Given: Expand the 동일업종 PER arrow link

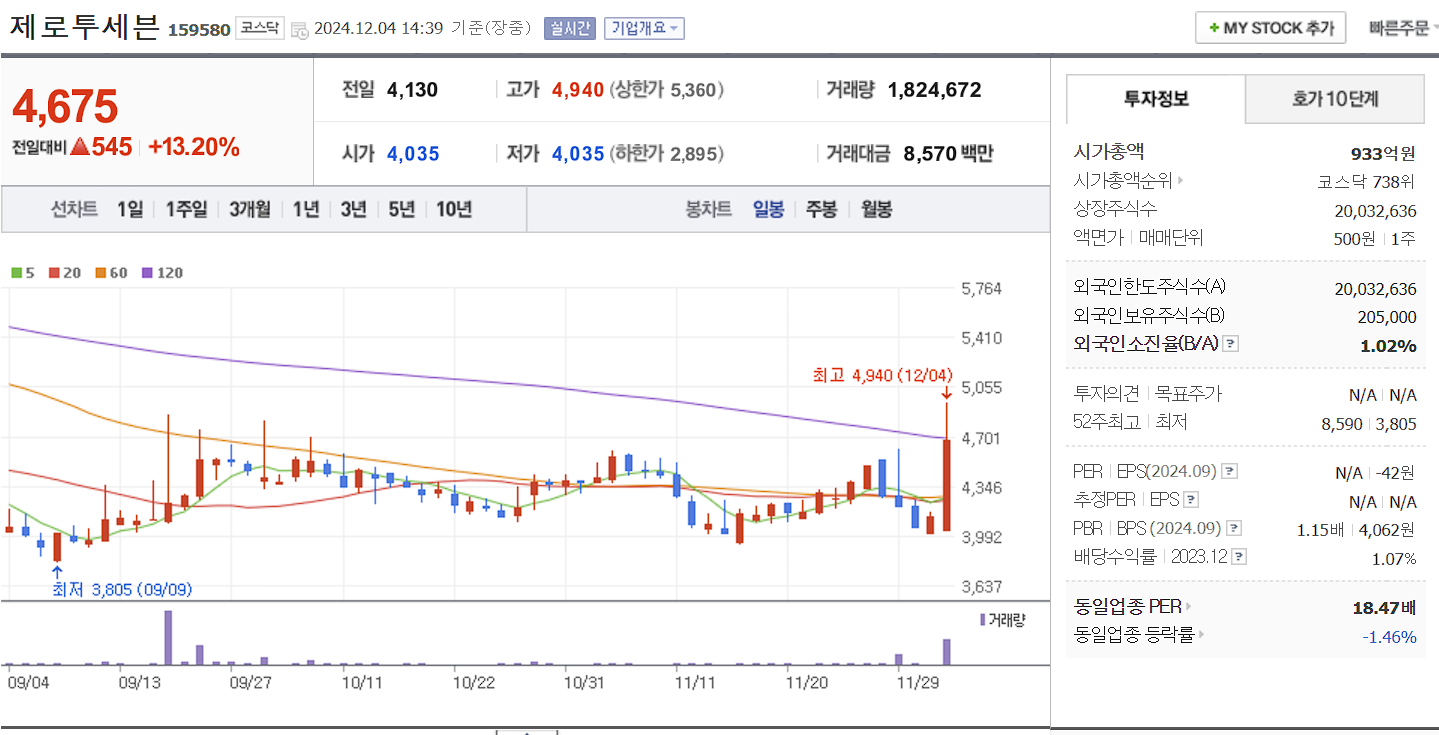Looking at the screenshot, I should (1189, 607).
